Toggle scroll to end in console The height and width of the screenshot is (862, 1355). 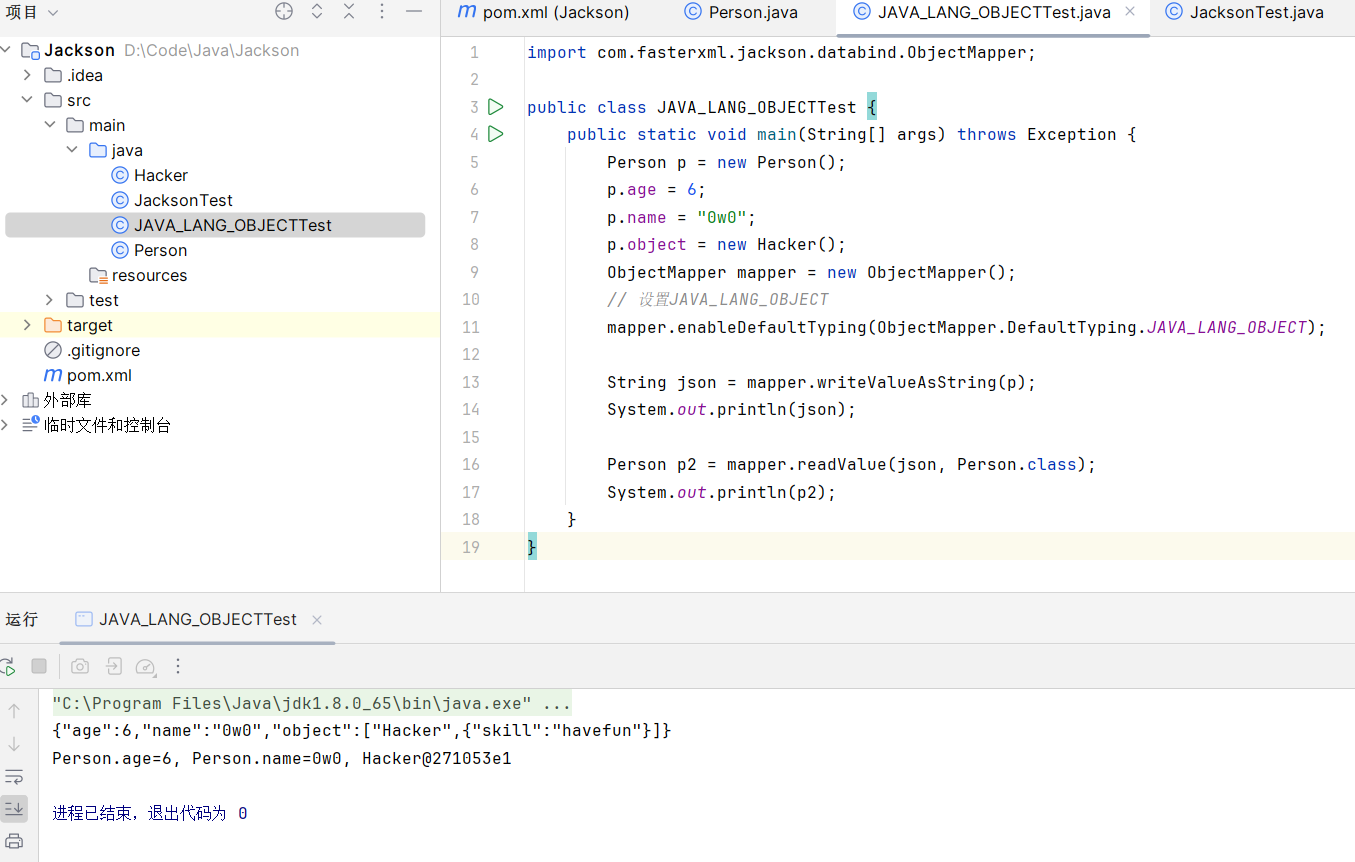(x=14, y=808)
